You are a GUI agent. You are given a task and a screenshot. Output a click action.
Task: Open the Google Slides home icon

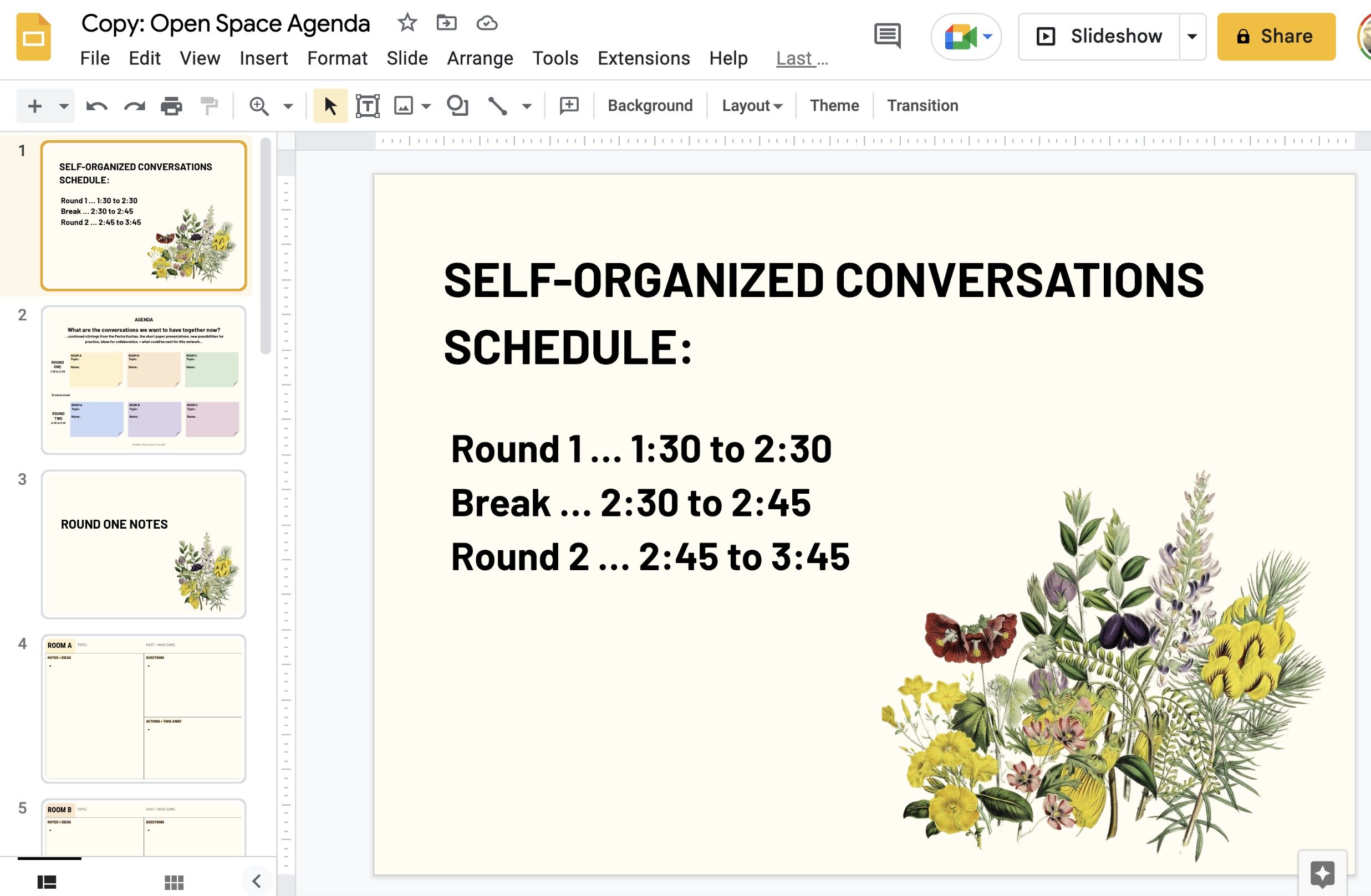pyautogui.click(x=33, y=37)
